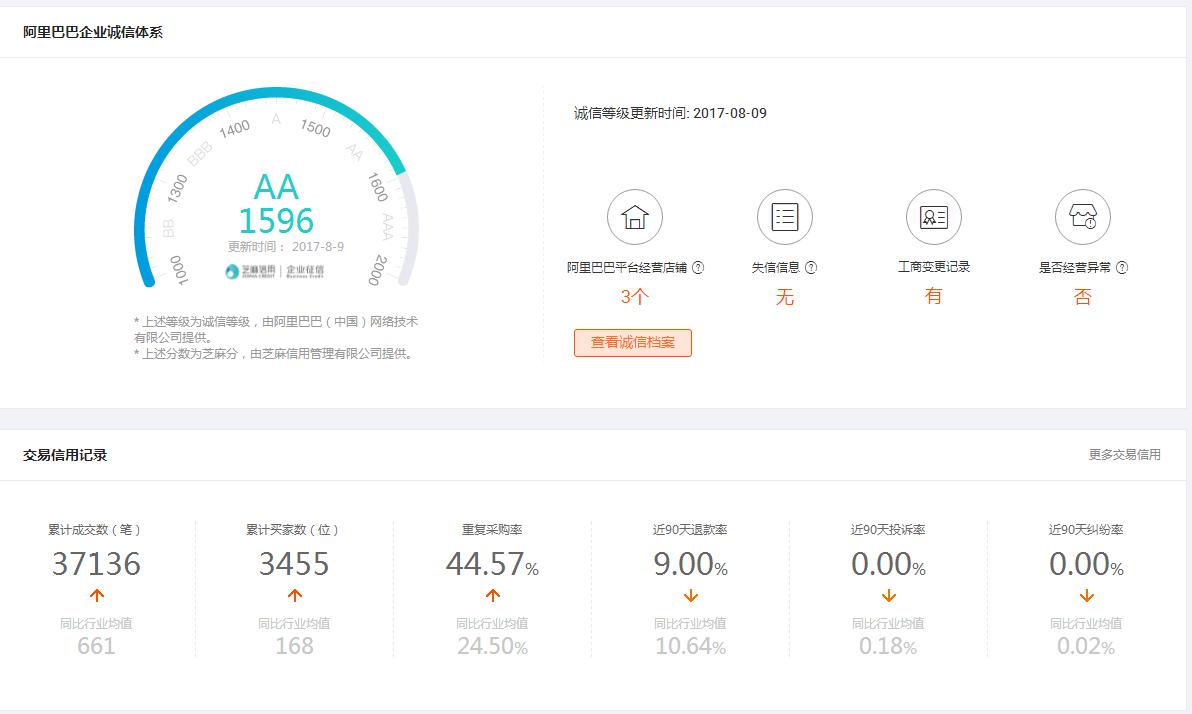
Task: Click the Alibaba platform store house icon
Action: click(635, 217)
